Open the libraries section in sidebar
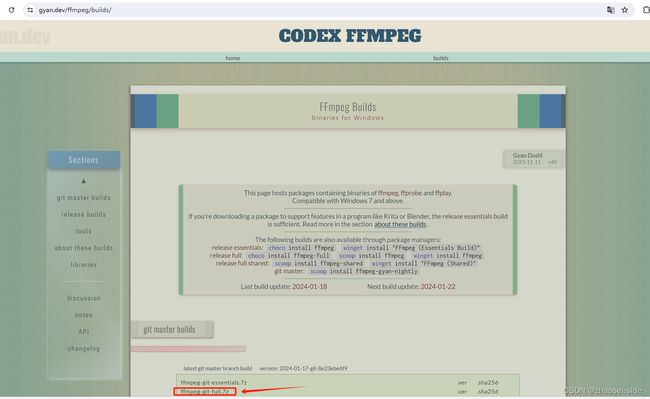Viewport: 650px width, 399px height. pyautogui.click(x=84, y=264)
